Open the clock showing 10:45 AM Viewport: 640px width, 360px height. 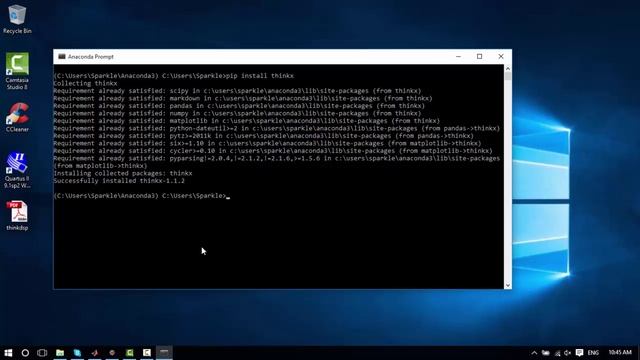[620, 352]
